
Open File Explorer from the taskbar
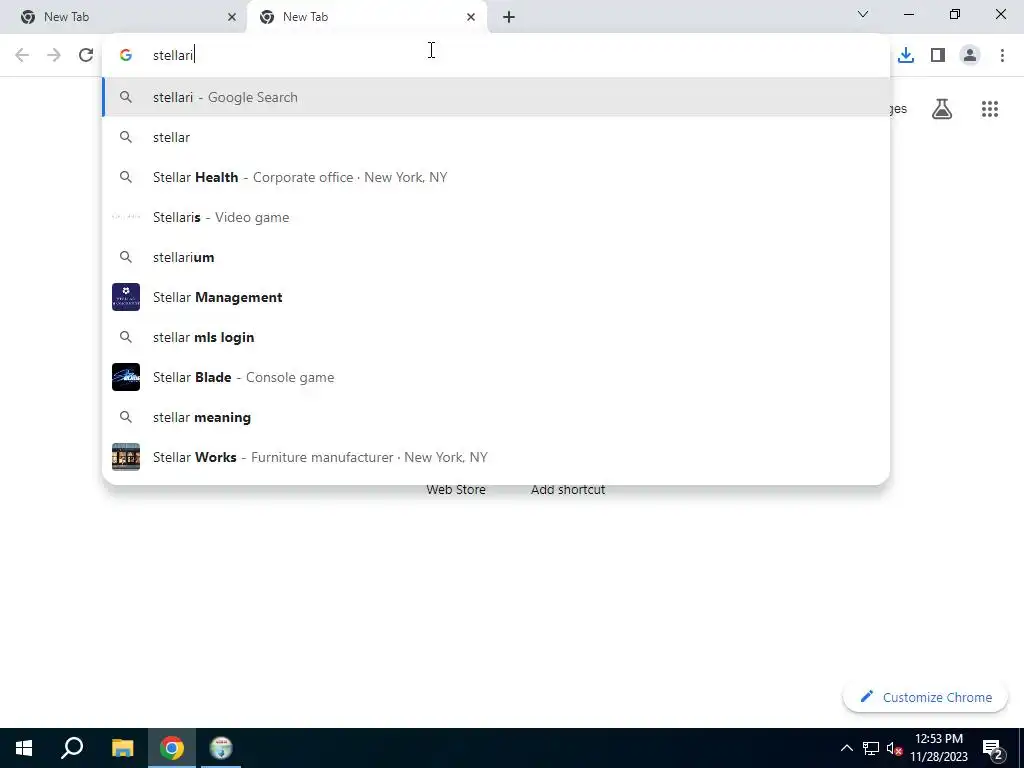coord(122,748)
